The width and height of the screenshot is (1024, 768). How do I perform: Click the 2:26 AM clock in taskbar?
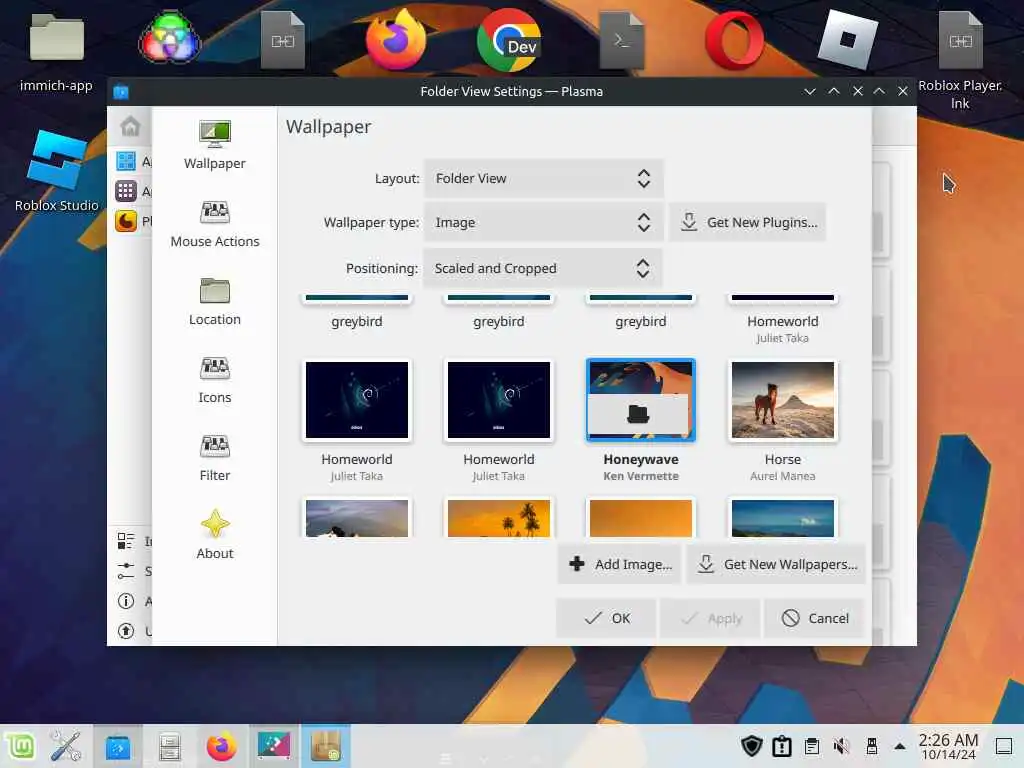pos(948,746)
